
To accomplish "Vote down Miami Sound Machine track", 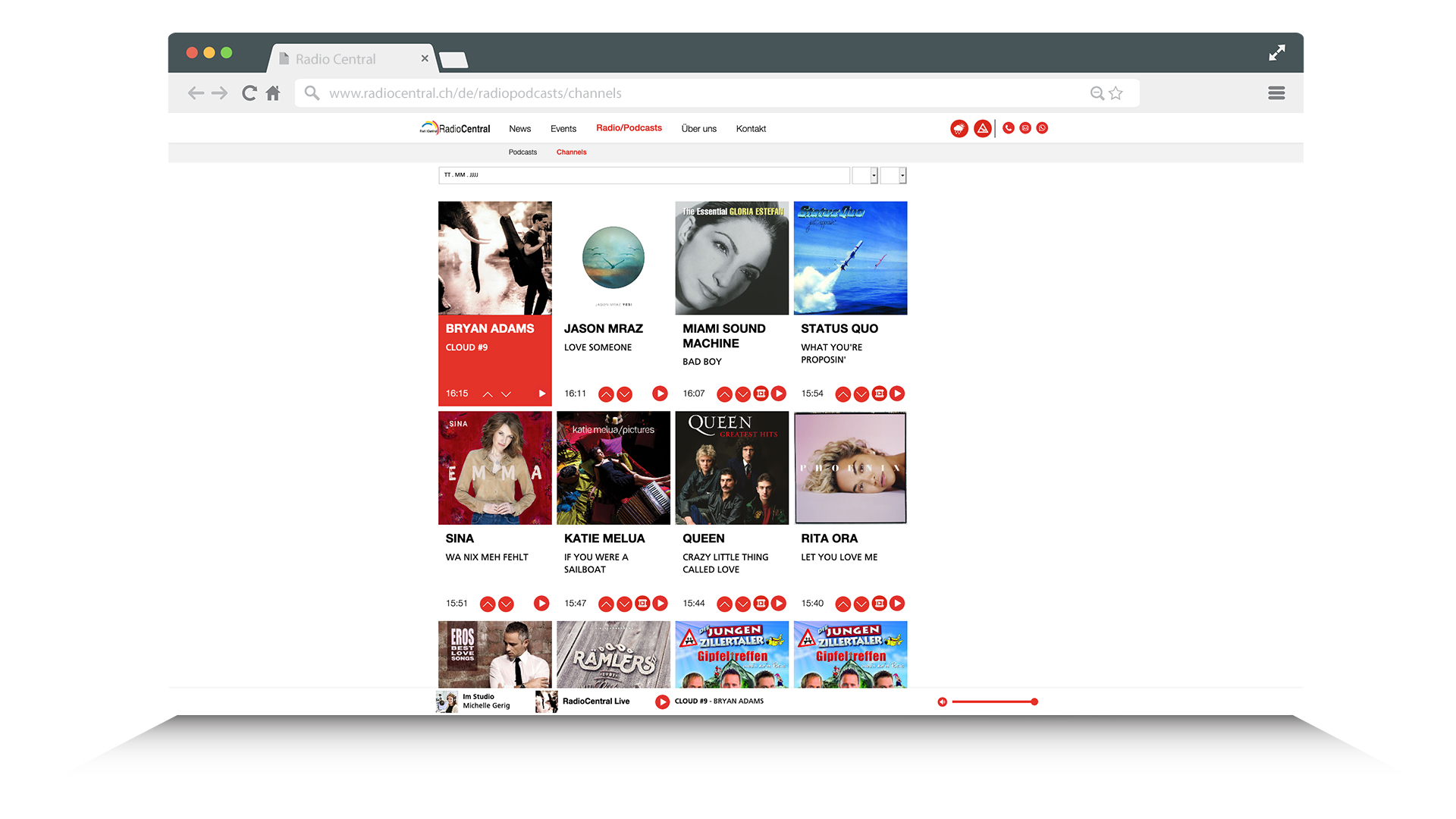I will pos(742,394).
